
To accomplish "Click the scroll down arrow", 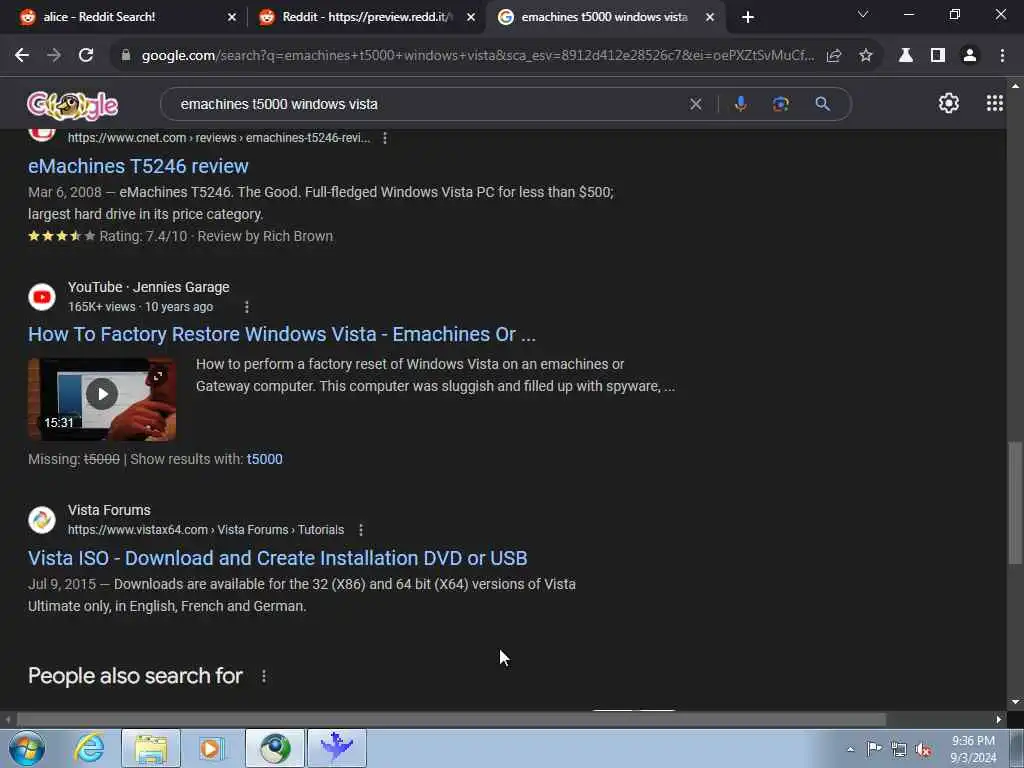I will (1014, 702).
